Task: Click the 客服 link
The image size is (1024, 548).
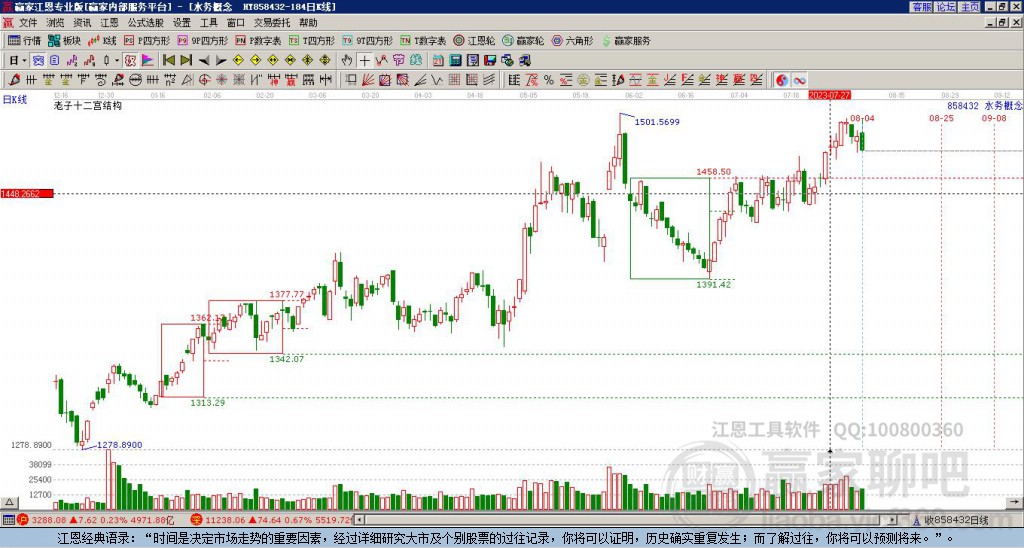Action: [x=921, y=7]
